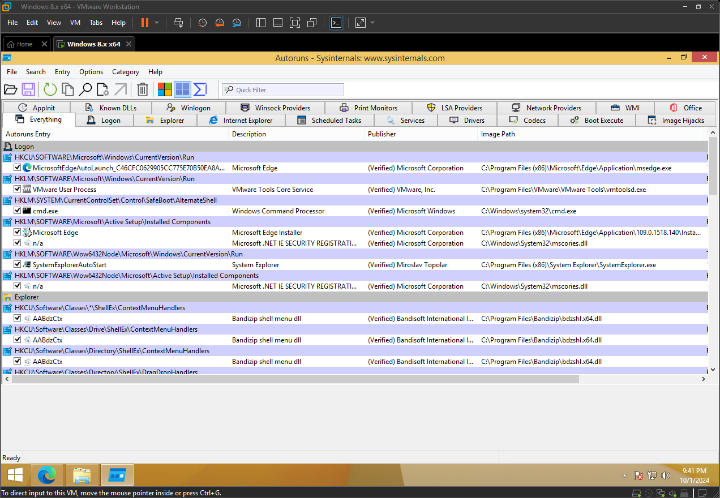The width and height of the screenshot is (720, 498).
Task: Open Microsoft Edge from the guest taskbar
Action: 47,475
